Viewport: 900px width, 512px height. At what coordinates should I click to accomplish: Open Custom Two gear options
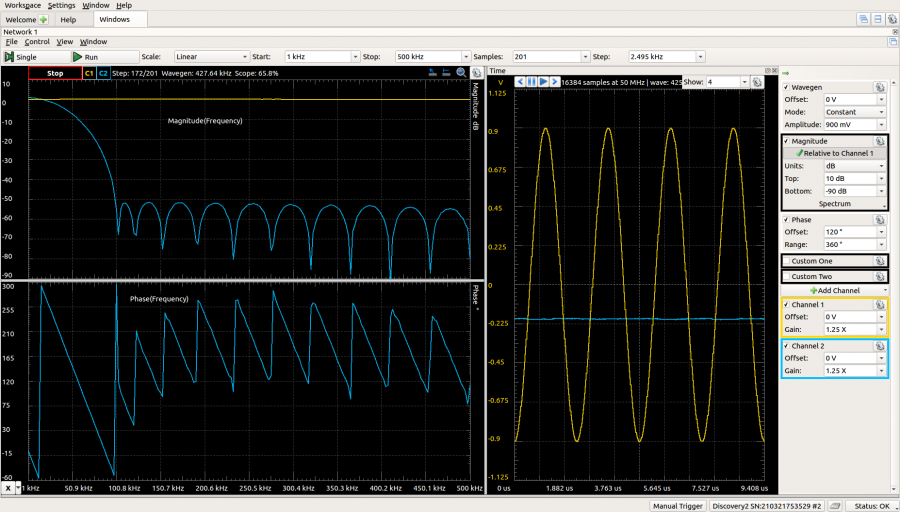coord(879,277)
